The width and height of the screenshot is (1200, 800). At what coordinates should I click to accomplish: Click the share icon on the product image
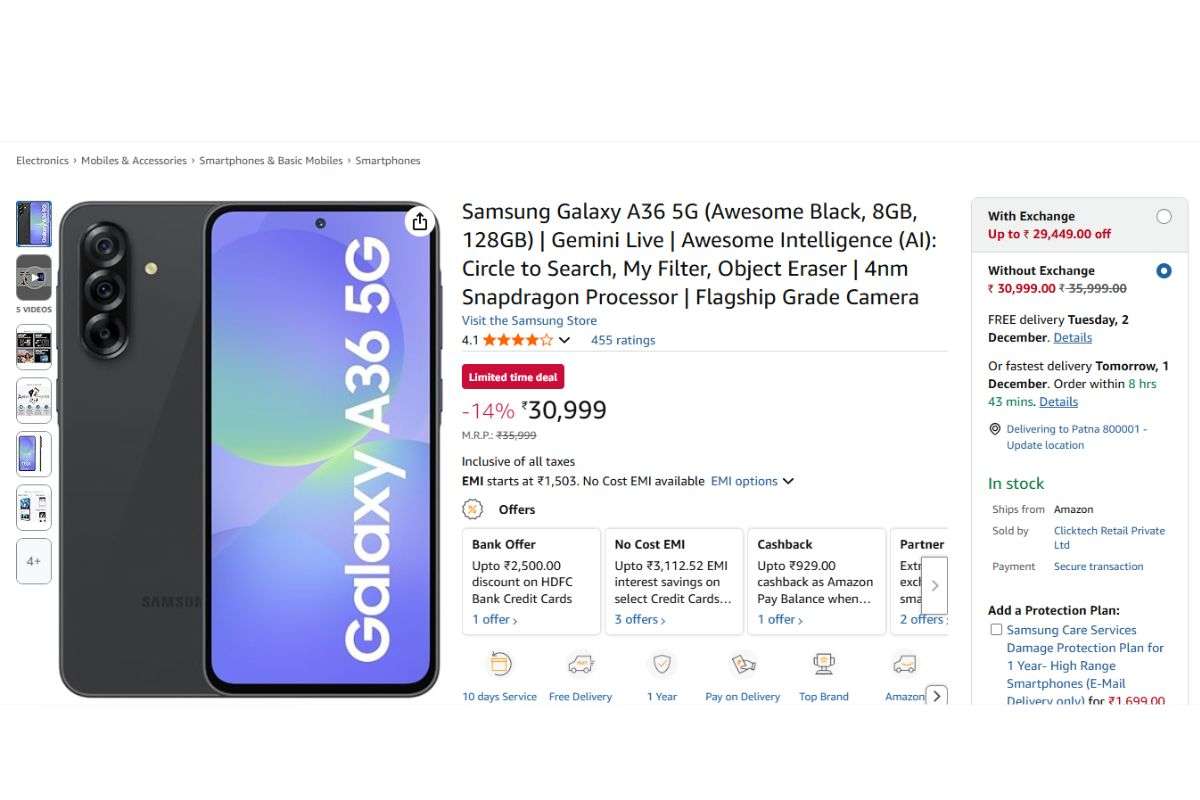420,222
